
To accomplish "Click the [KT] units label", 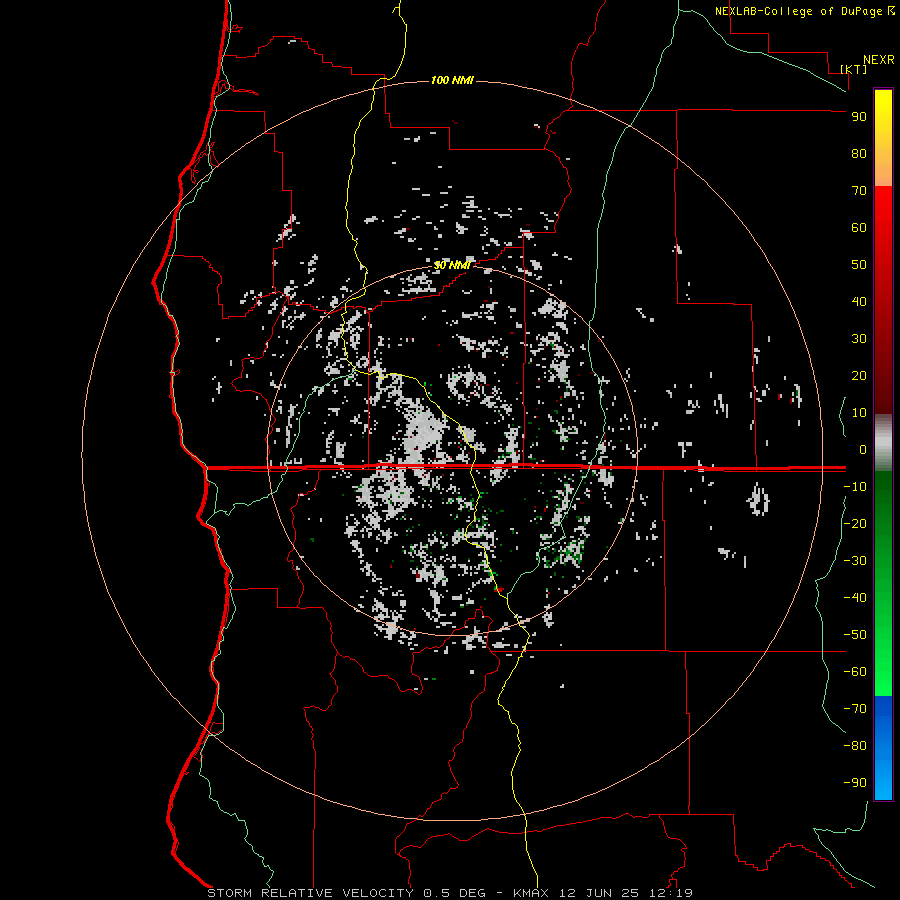I will tap(854, 69).
